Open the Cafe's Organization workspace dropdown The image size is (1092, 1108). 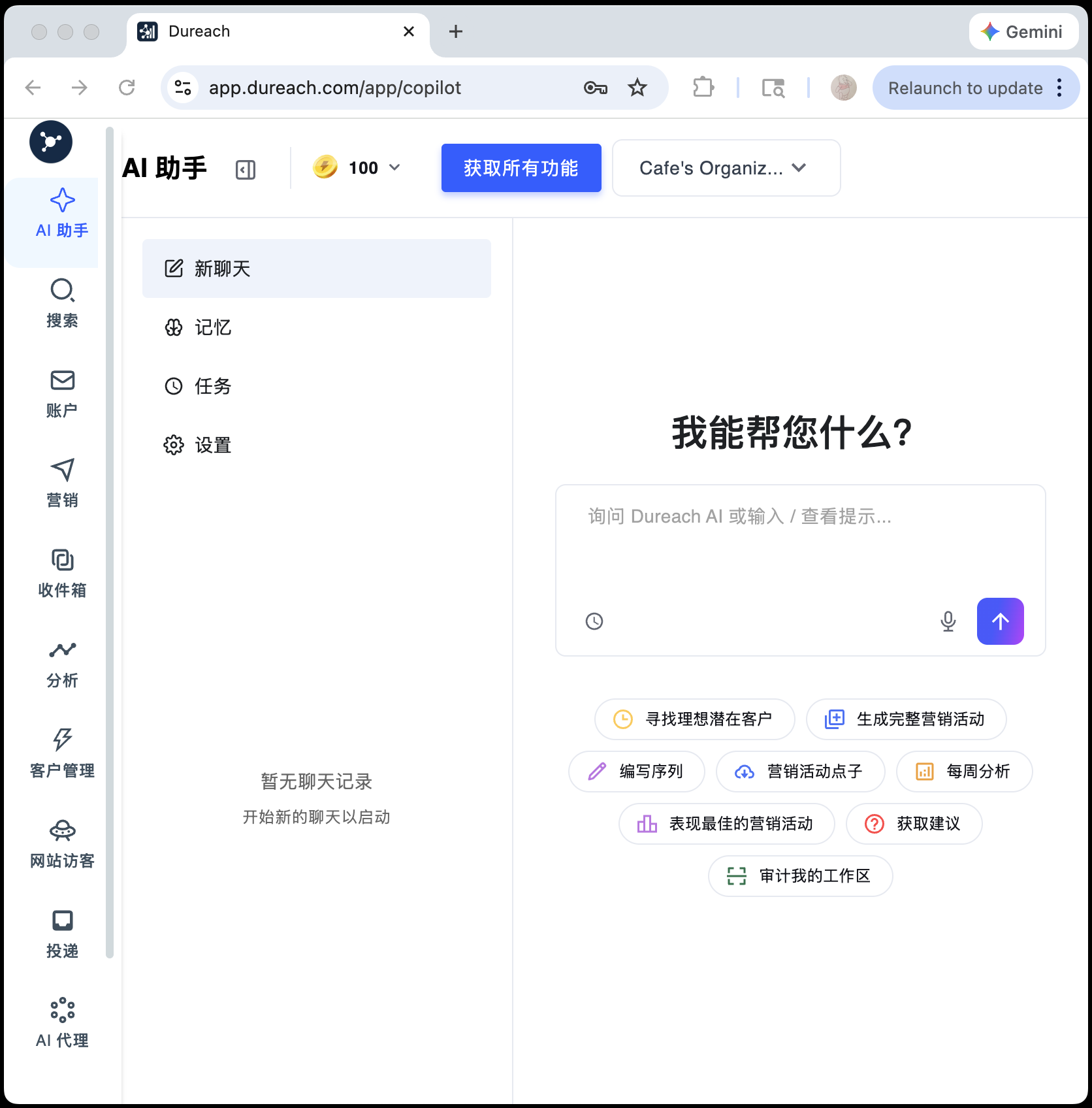[726, 168]
